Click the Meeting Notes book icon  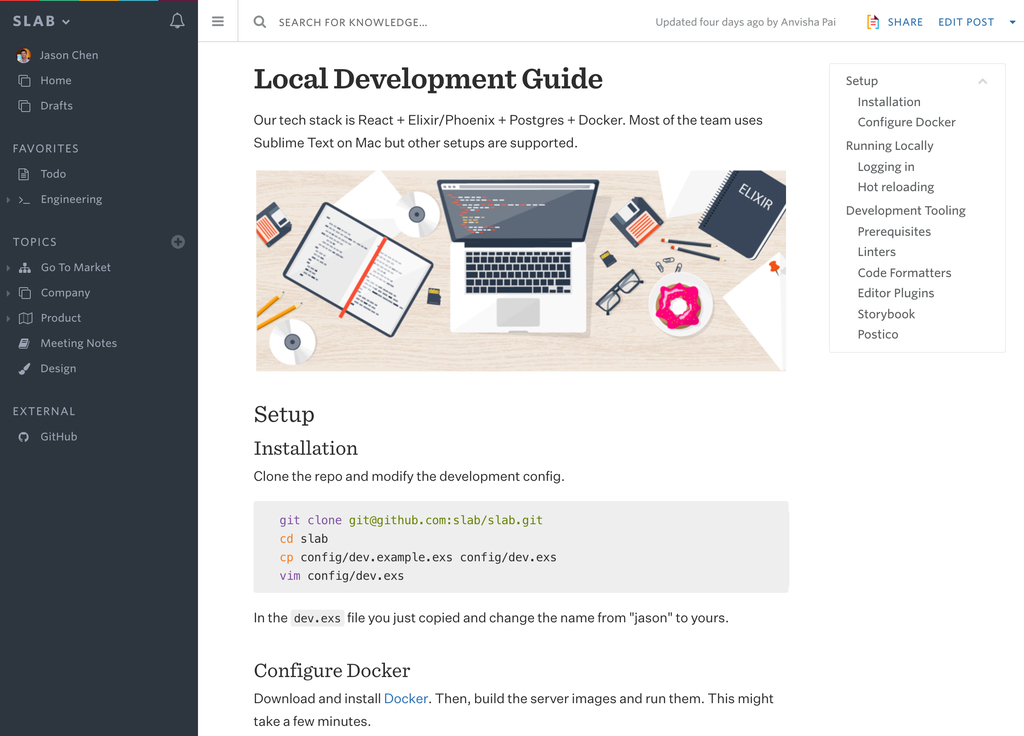point(24,344)
